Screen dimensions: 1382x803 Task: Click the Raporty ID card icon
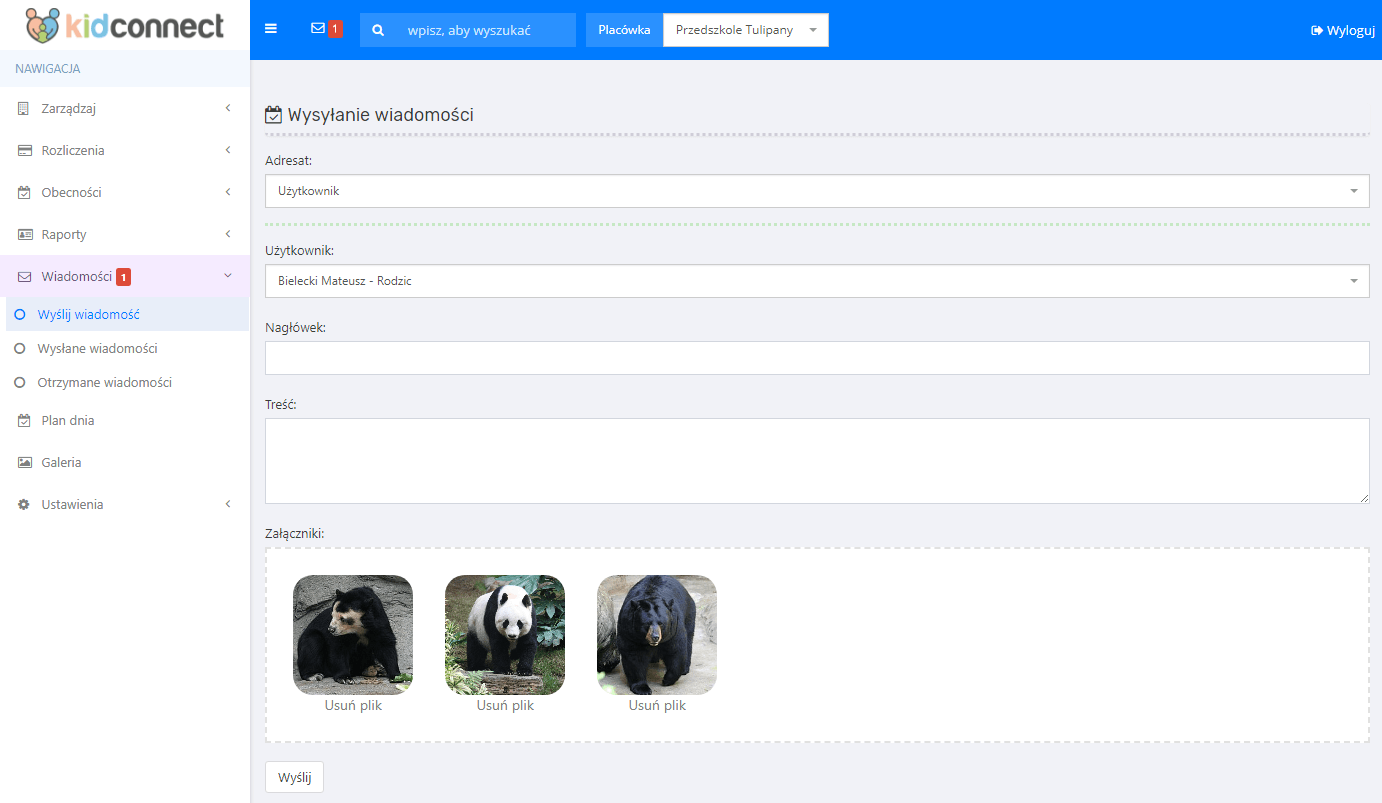click(x=25, y=234)
